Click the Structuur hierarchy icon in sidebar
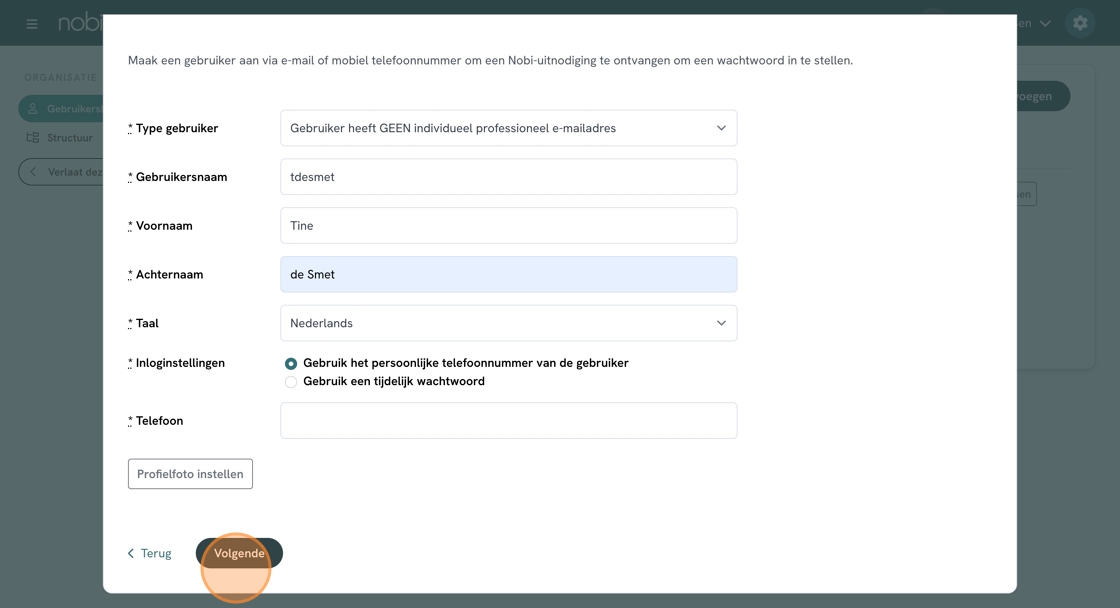Viewport: 1120px width, 608px height. (33, 138)
